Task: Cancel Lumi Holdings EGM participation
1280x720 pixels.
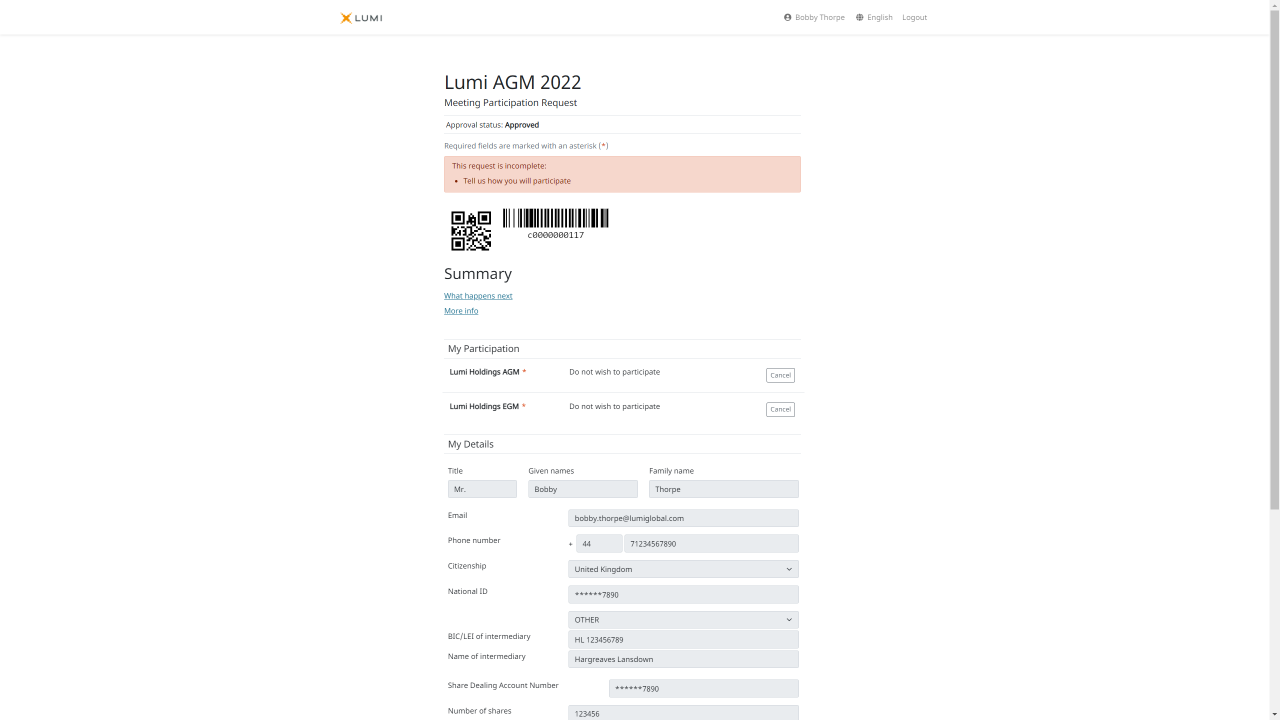Action: pos(780,409)
